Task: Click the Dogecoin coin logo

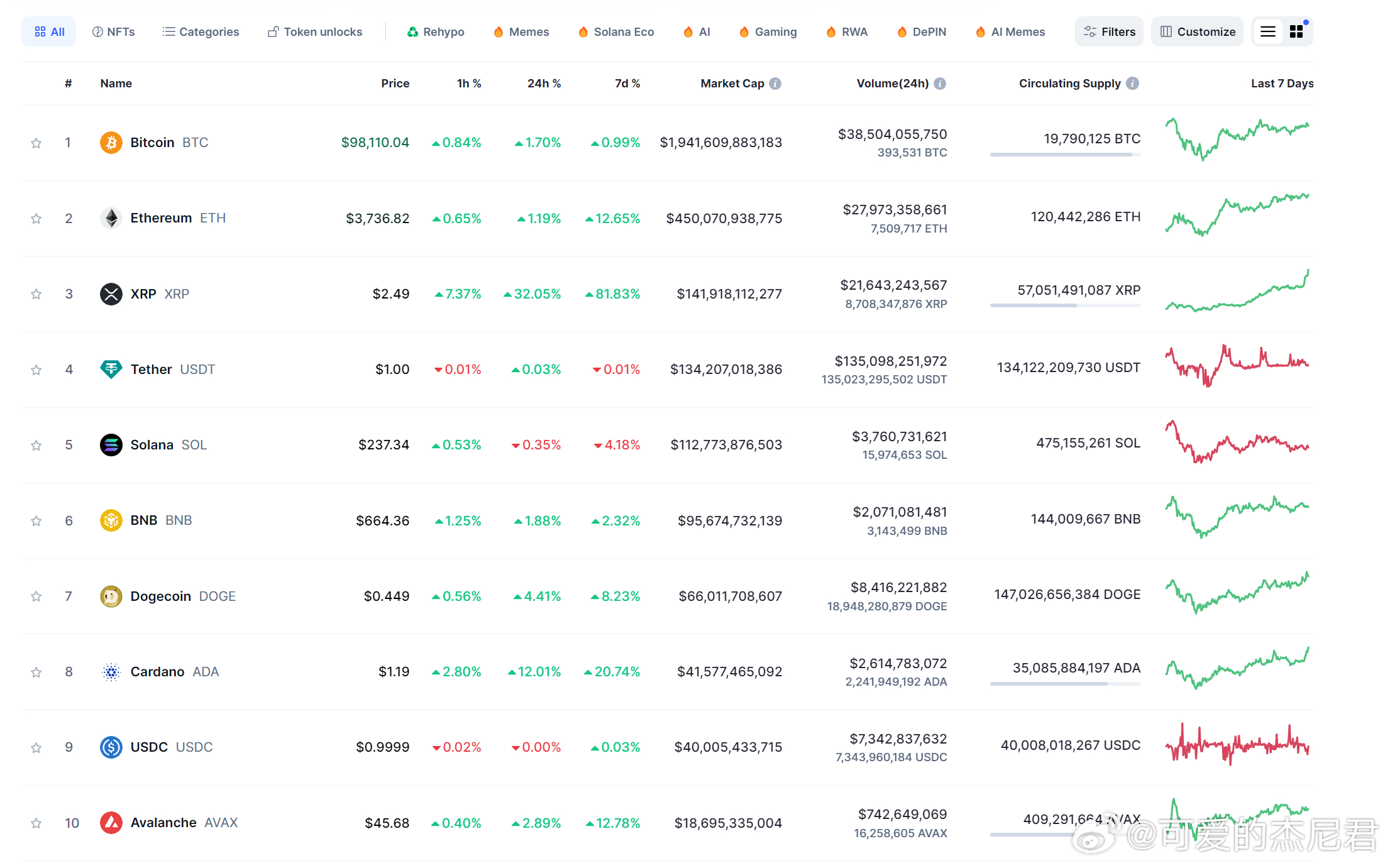Action: [x=111, y=596]
